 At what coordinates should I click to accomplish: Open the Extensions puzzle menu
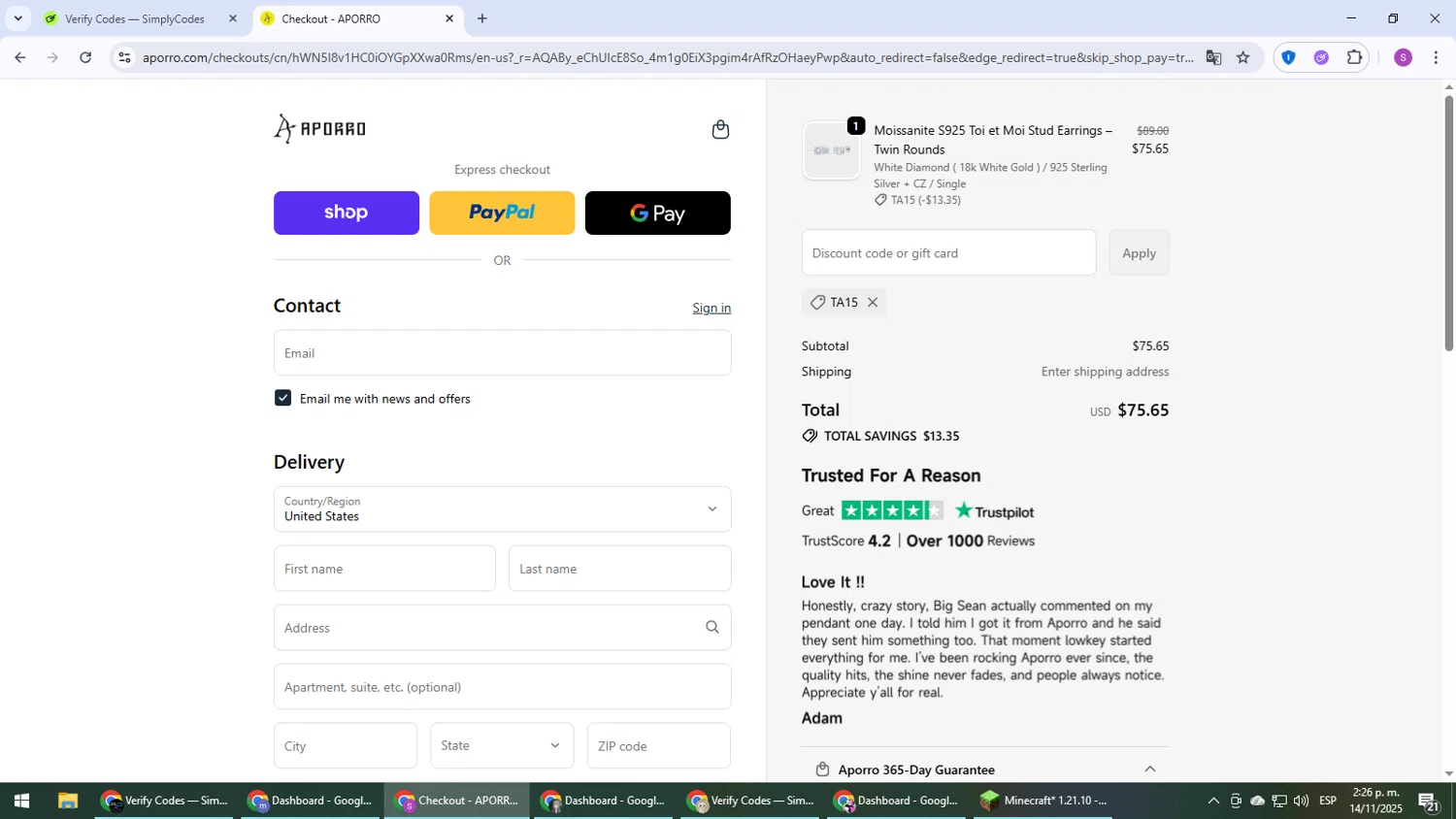pos(1354,58)
